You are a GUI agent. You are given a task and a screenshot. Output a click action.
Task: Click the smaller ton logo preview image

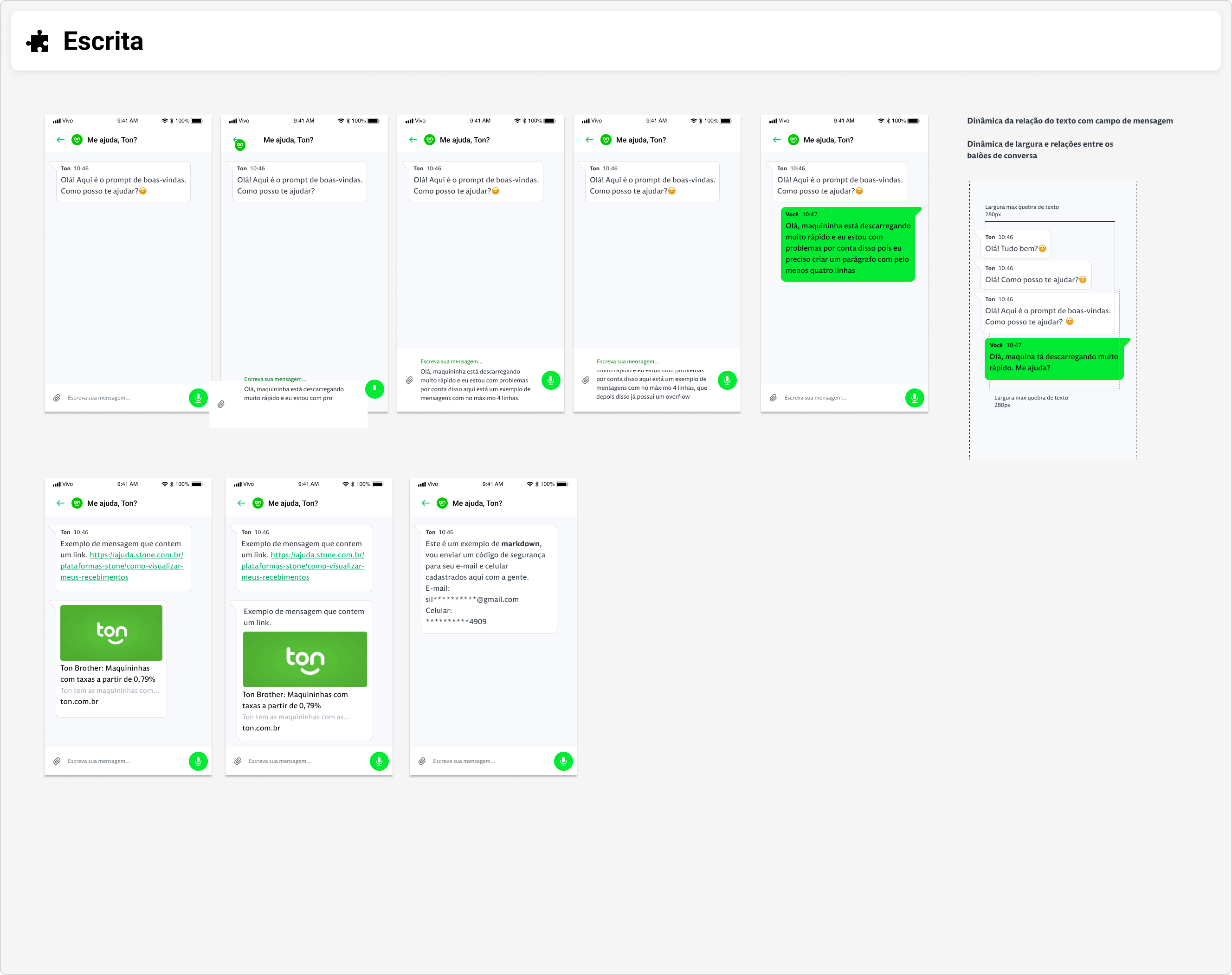[x=111, y=633]
